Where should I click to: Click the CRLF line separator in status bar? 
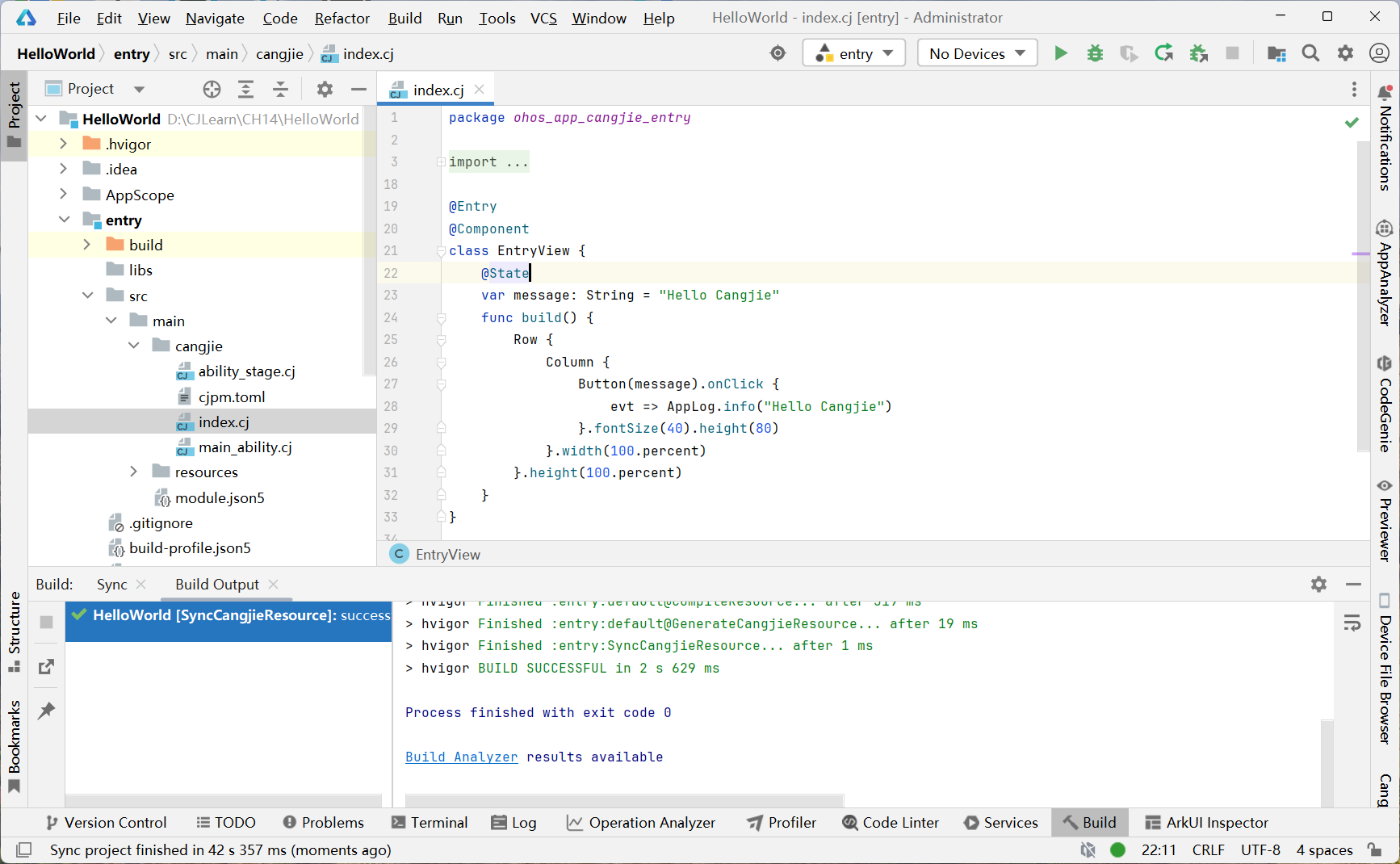[x=1208, y=849]
